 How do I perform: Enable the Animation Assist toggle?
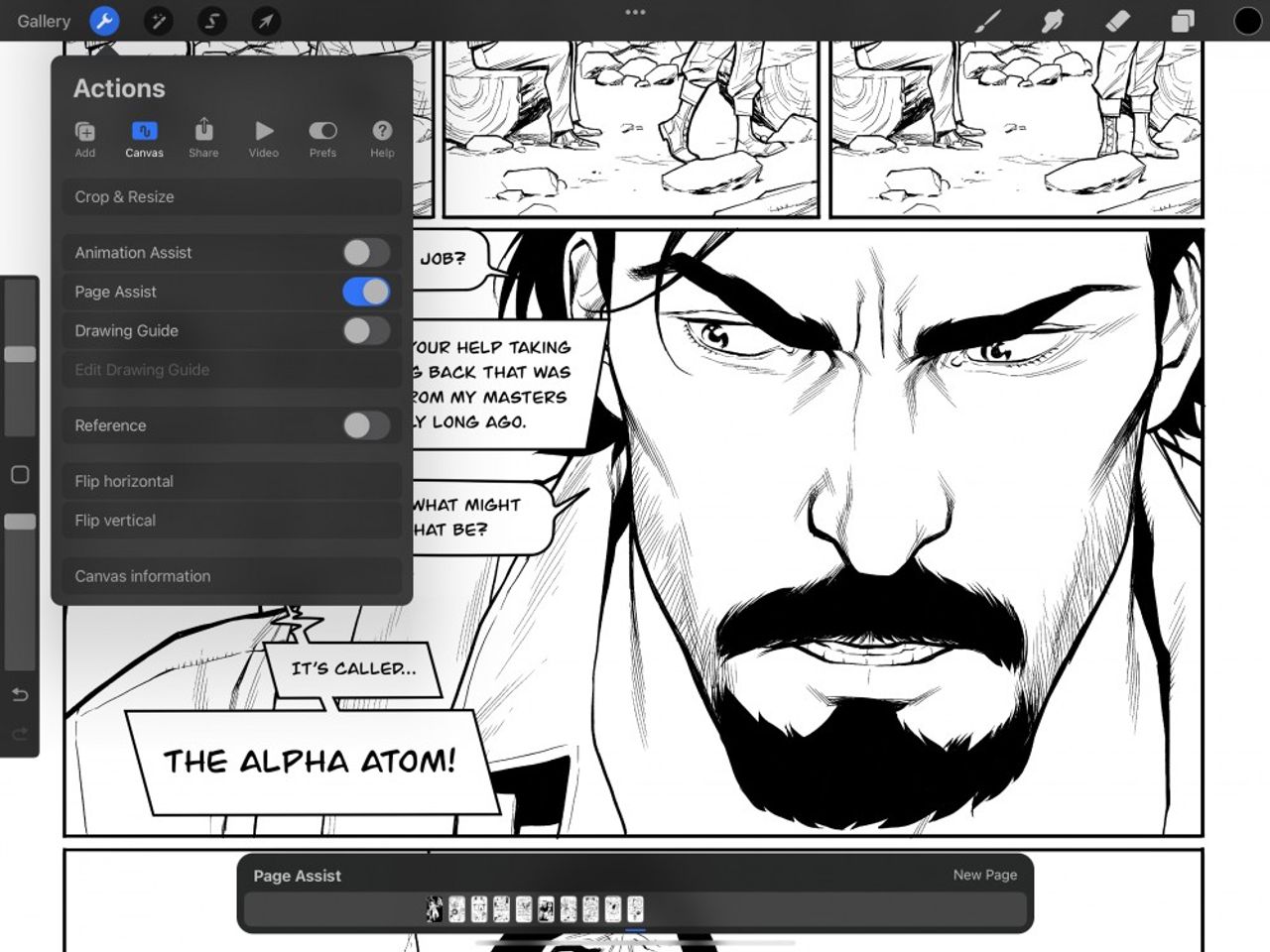point(366,252)
